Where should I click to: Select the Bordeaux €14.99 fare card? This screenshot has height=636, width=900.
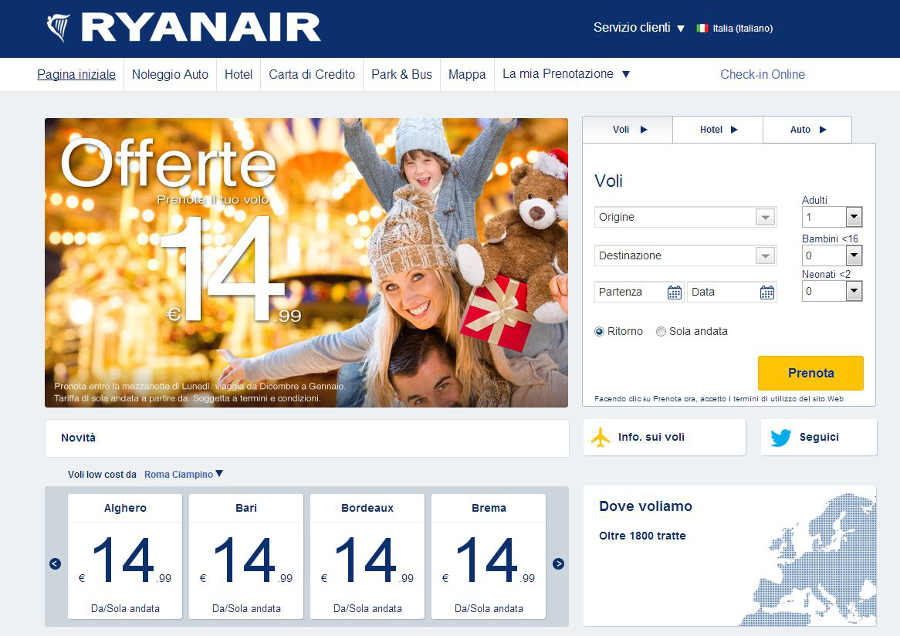367,557
